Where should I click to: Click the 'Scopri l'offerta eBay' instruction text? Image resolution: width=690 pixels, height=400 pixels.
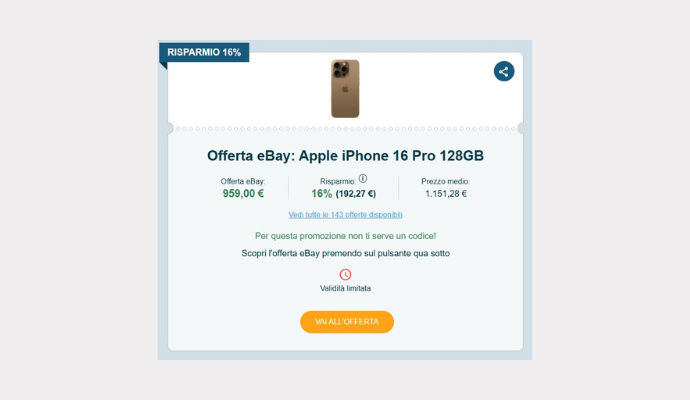[345, 253]
